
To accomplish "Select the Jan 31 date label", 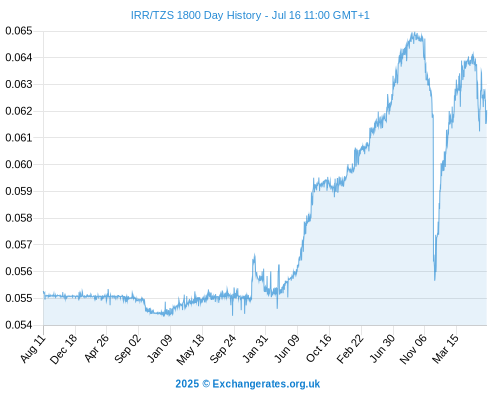I will click(255, 348).
